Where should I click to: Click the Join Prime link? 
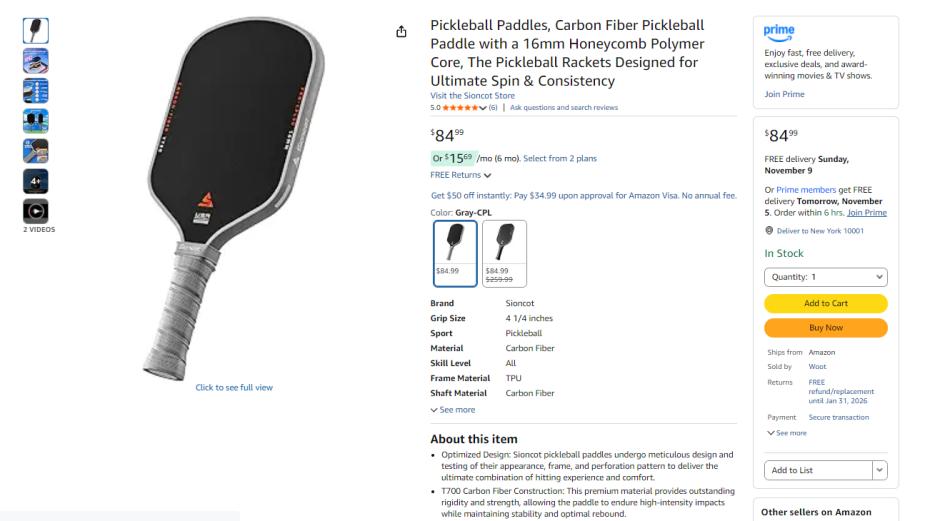pyautogui.click(x=784, y=94)
